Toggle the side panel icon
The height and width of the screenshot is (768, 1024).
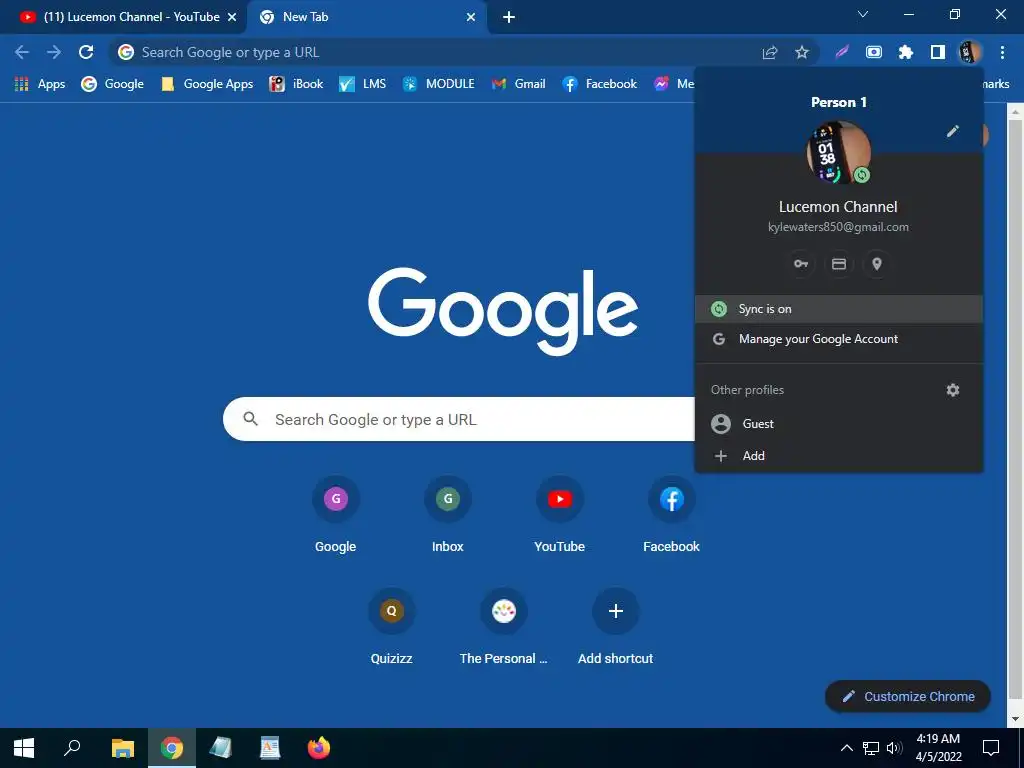coord(938,52)
